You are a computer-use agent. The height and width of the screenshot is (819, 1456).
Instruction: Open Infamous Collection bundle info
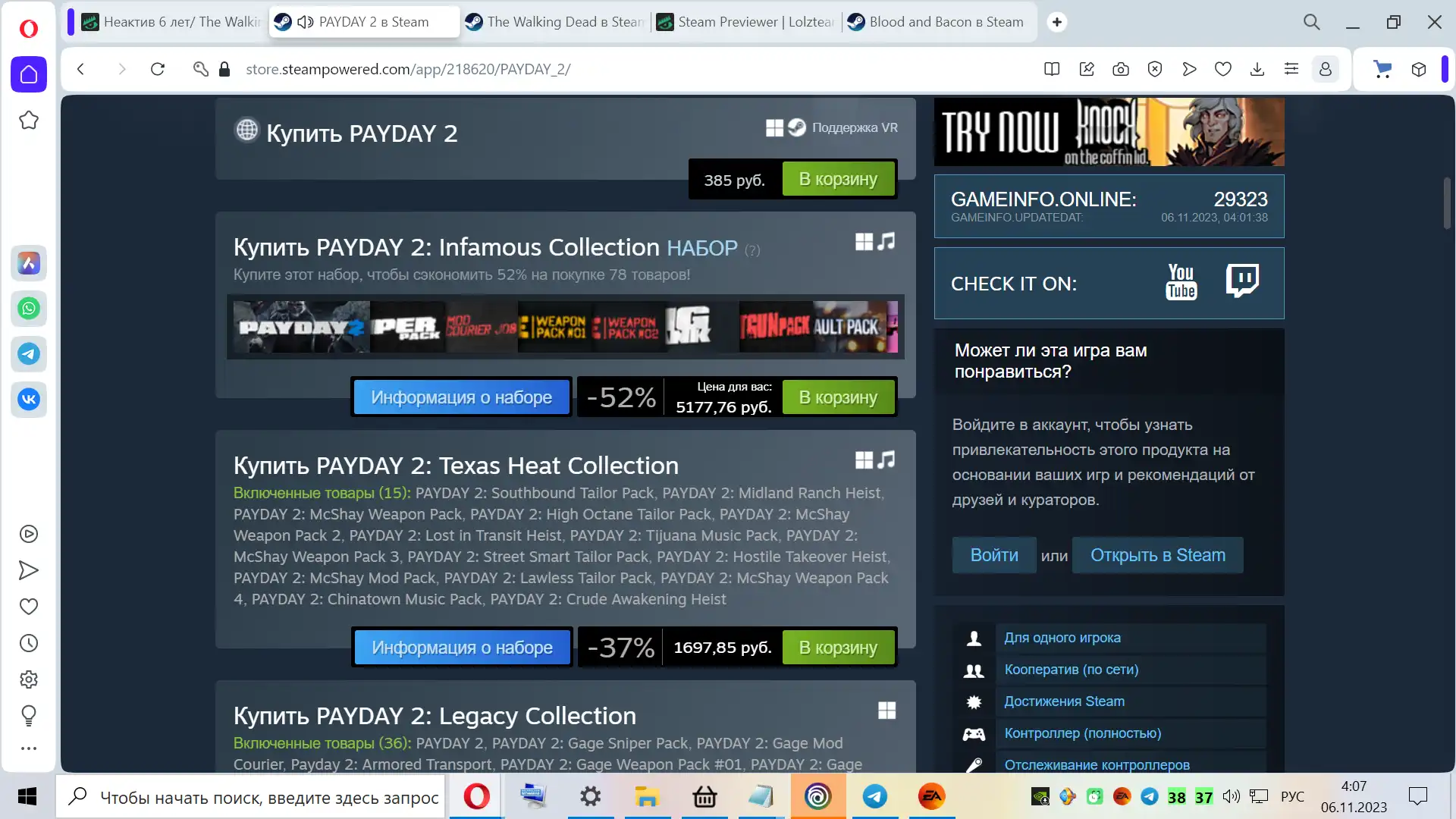point(462,397)
